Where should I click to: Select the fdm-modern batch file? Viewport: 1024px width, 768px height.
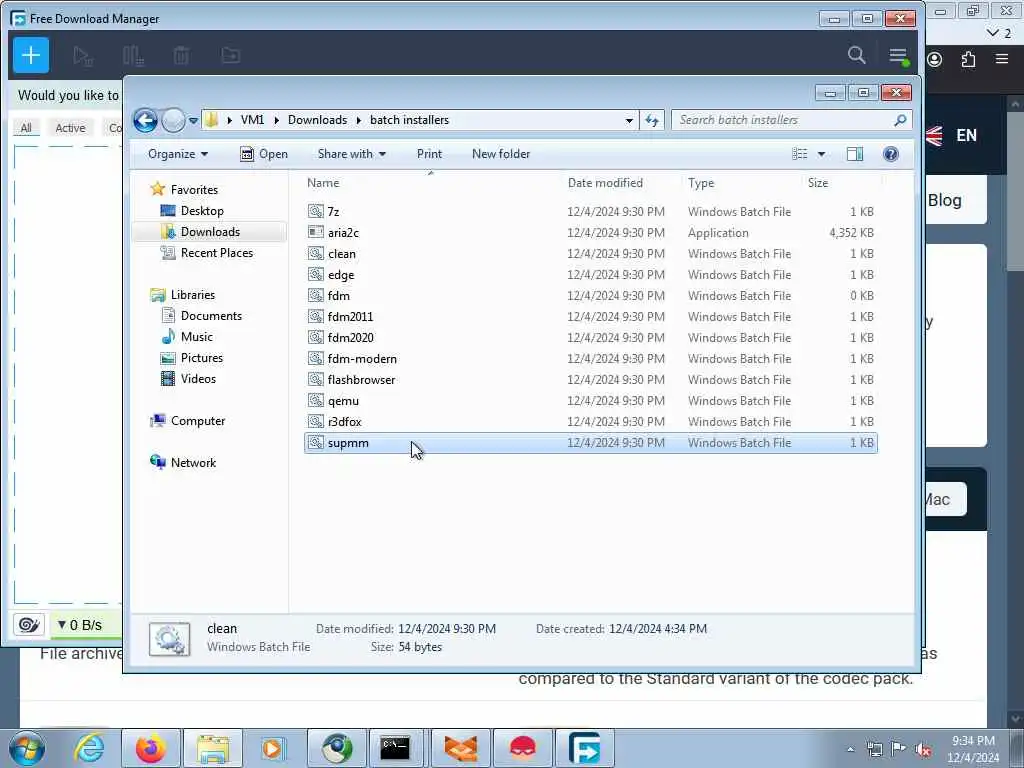(x=591, y=359)
